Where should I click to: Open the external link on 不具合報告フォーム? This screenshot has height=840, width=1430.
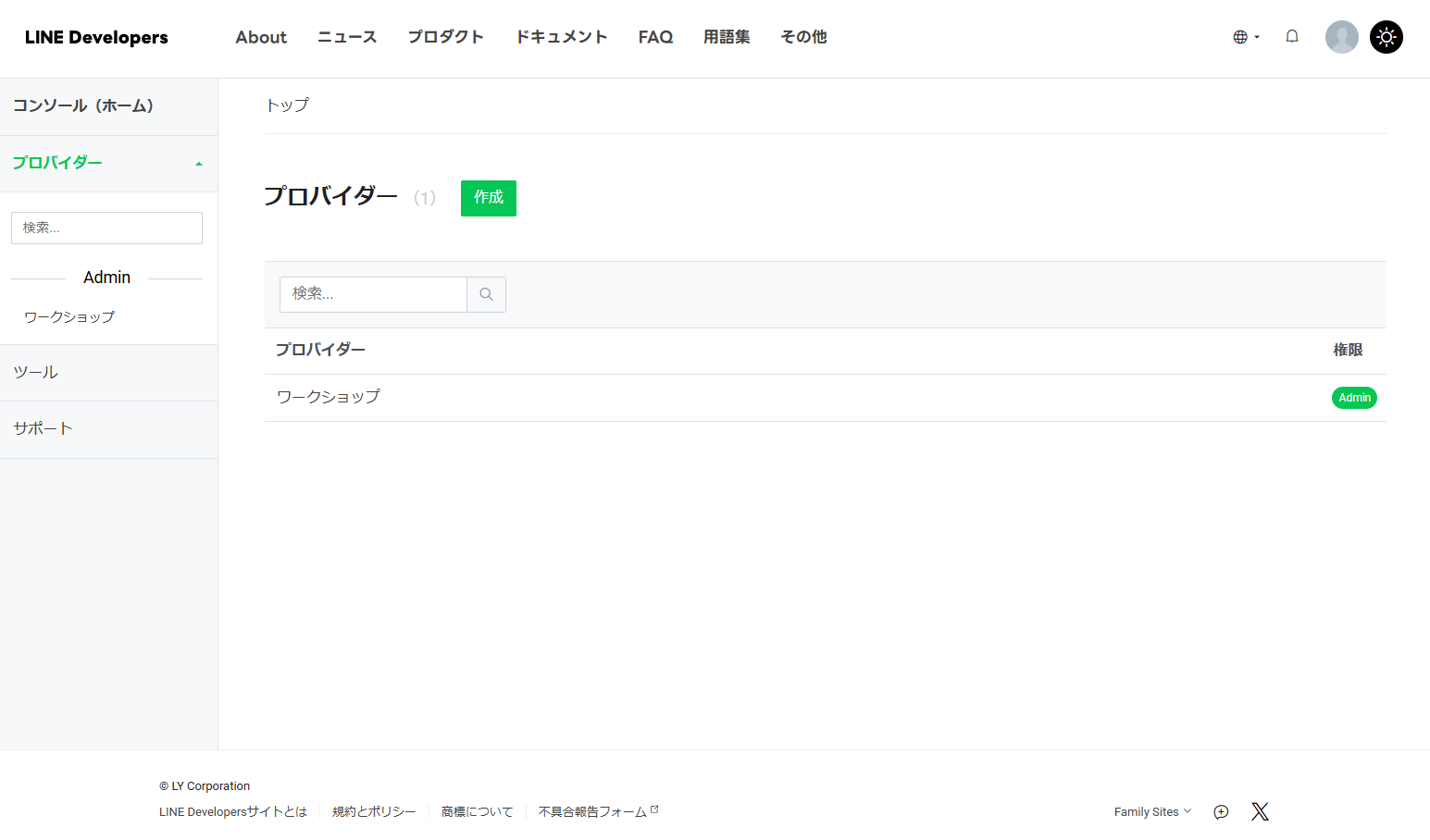655,807
